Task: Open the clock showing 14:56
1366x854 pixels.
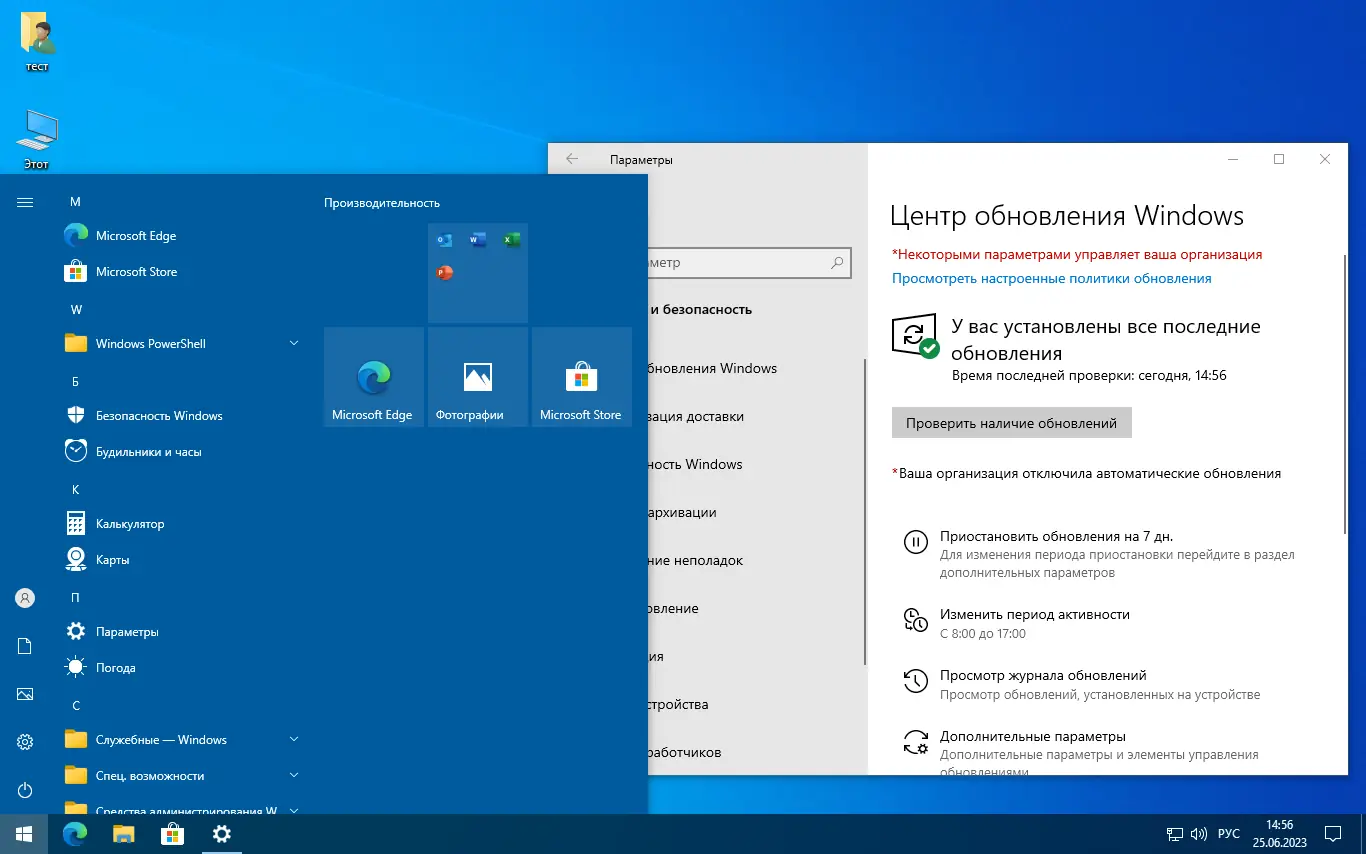Action: click(1280, 834)
